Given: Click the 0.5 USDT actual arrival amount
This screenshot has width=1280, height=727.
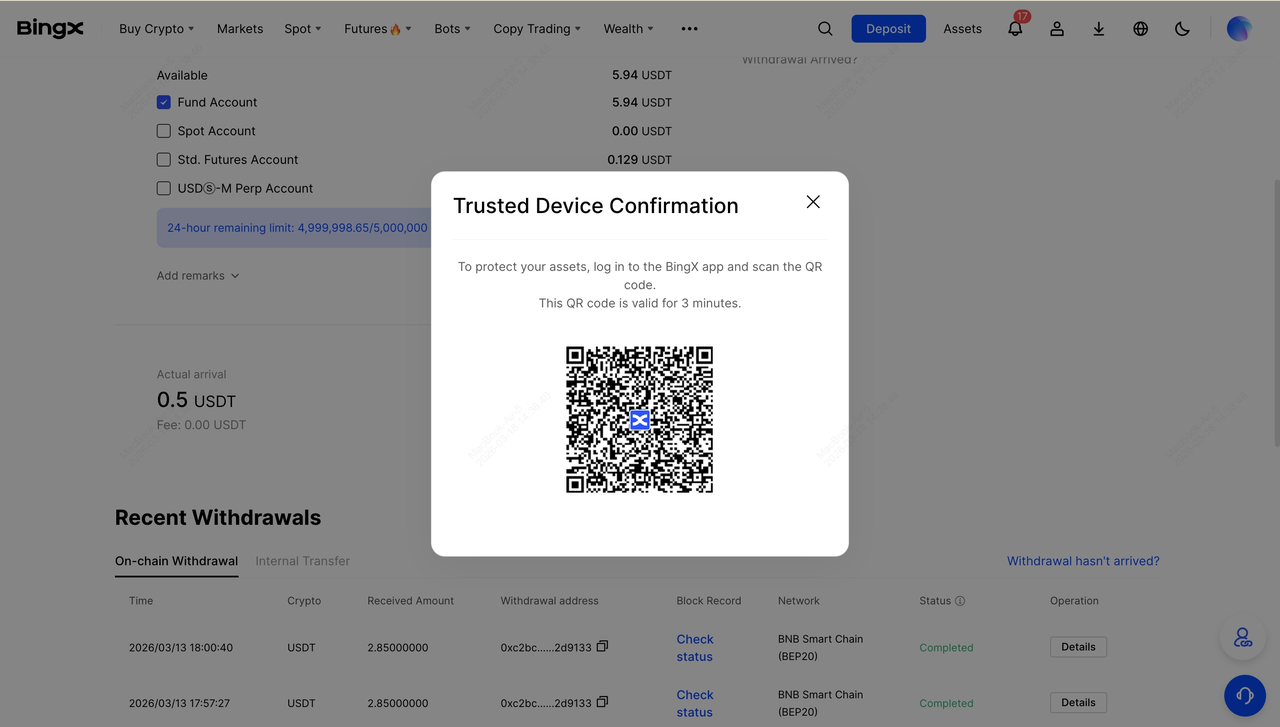Looking at the screenshot, I should click(196, 400).
